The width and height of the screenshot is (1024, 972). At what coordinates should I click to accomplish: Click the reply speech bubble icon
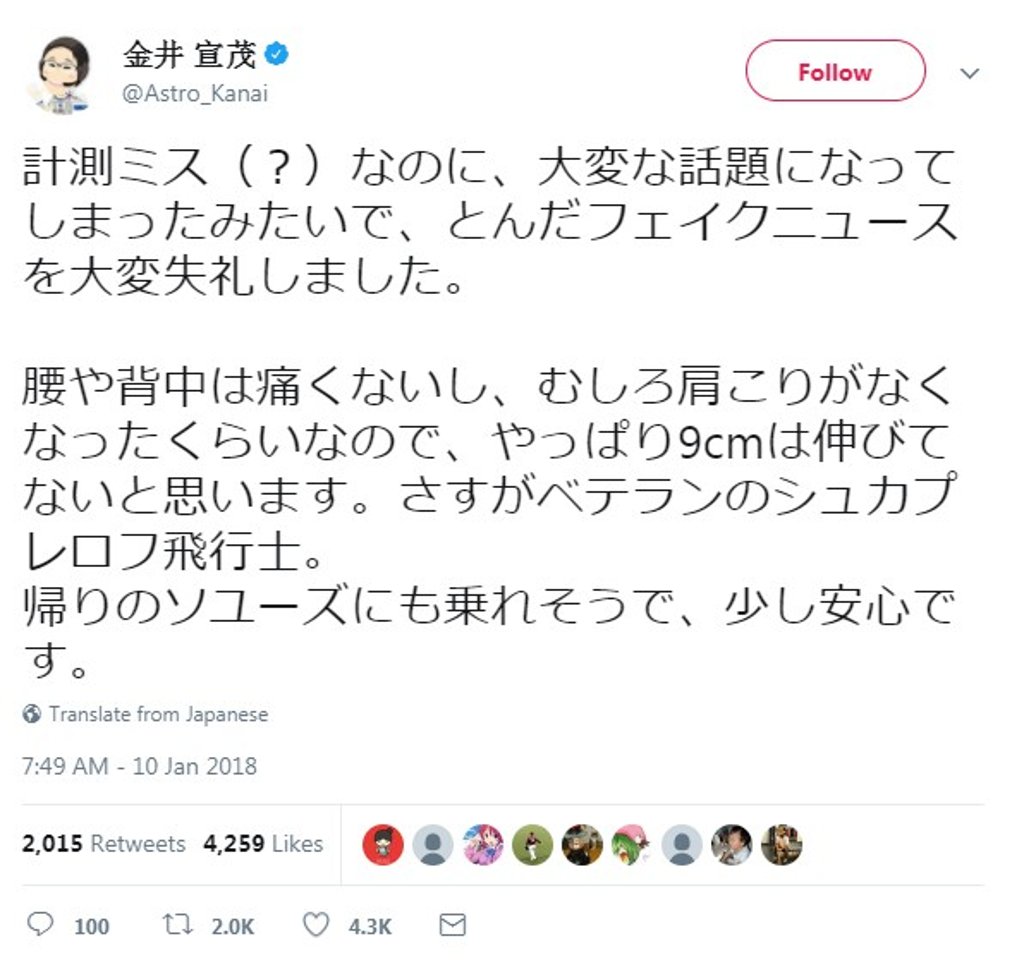pyautogui.click(x=40, y=926)
